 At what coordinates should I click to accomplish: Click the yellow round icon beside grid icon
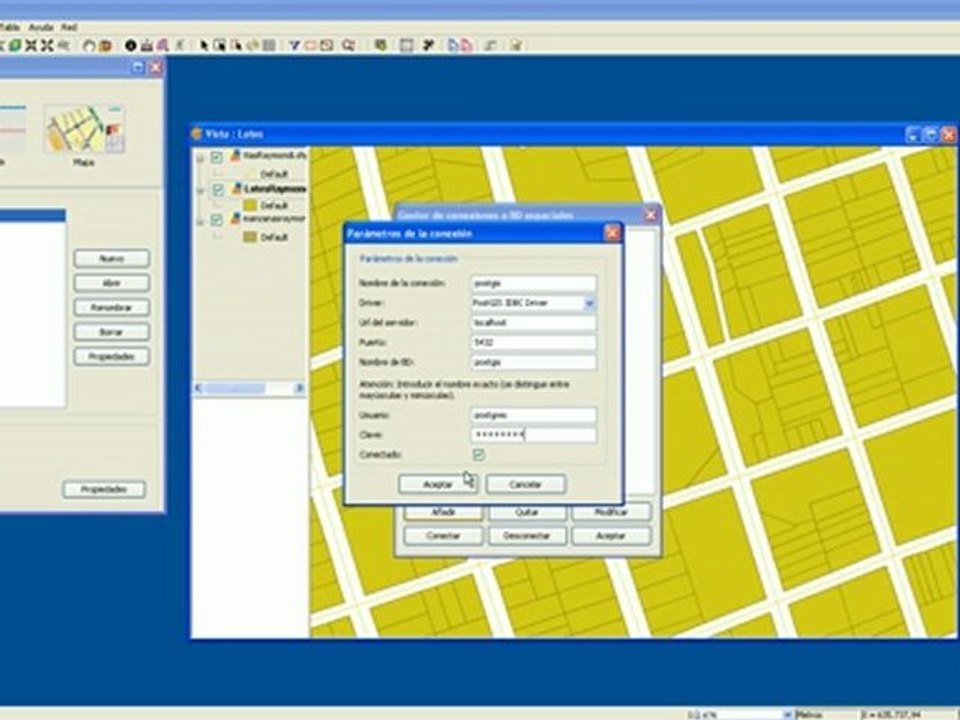pyautogui.click(x=253, y=45)
